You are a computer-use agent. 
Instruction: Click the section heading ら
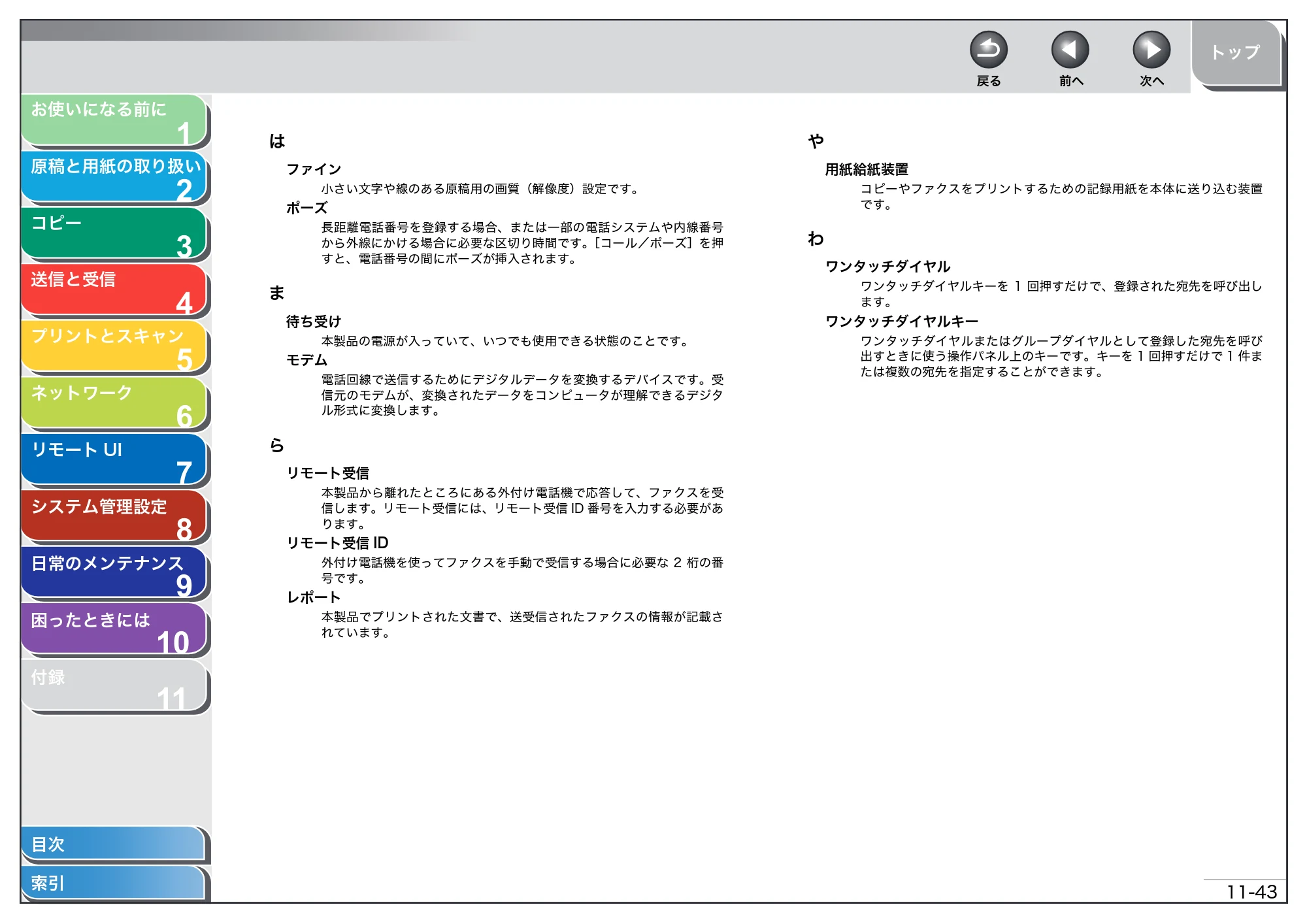277,446
